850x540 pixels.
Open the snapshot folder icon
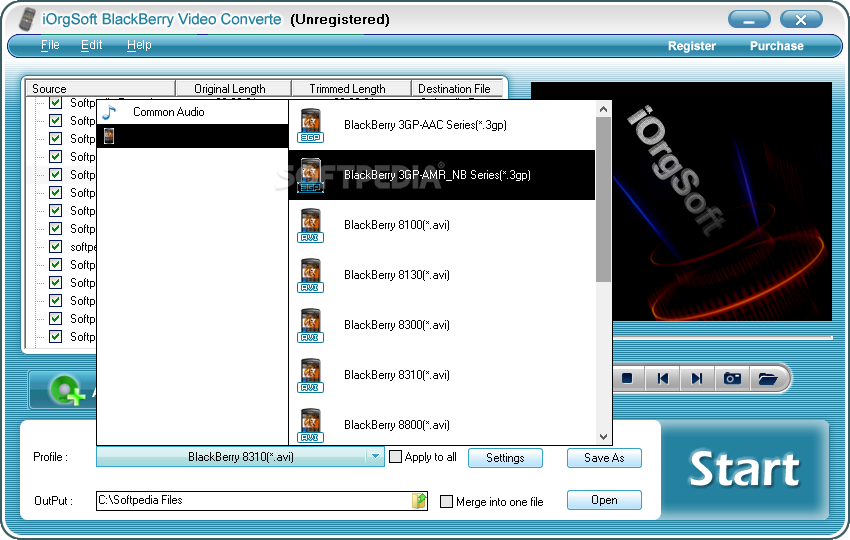point(768,378)
